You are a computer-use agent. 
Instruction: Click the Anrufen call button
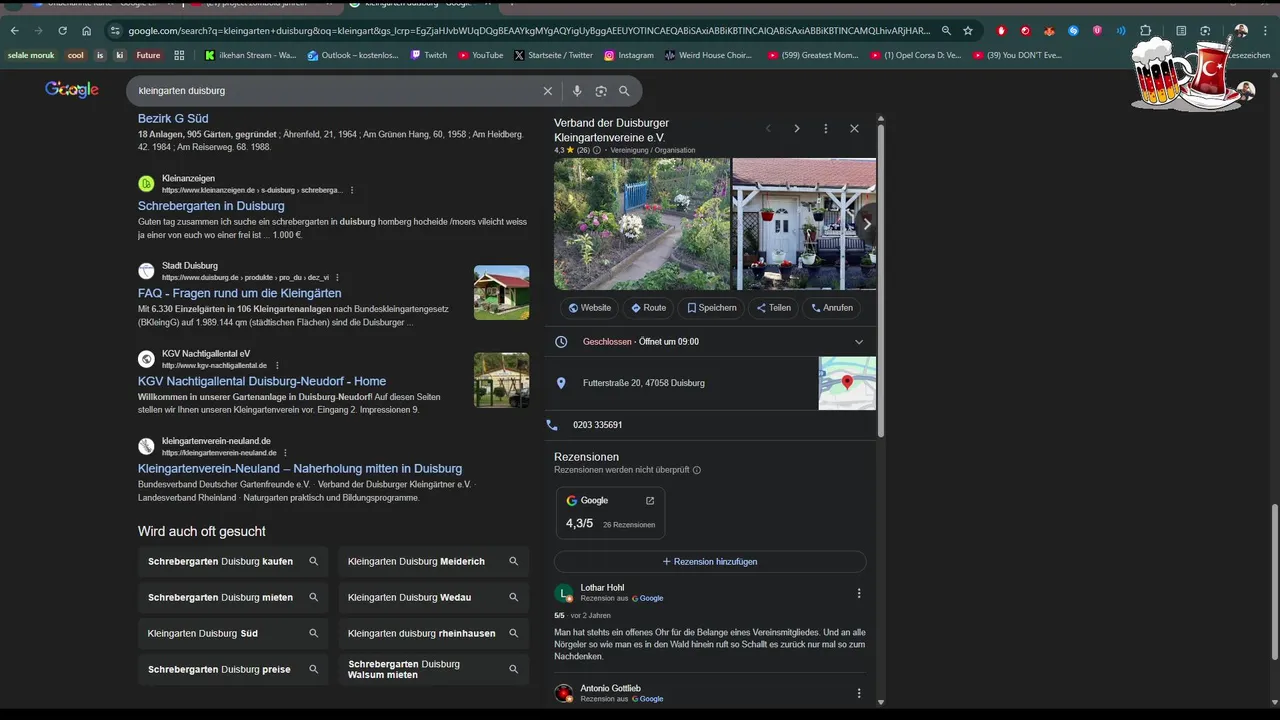tap(832, 308)
